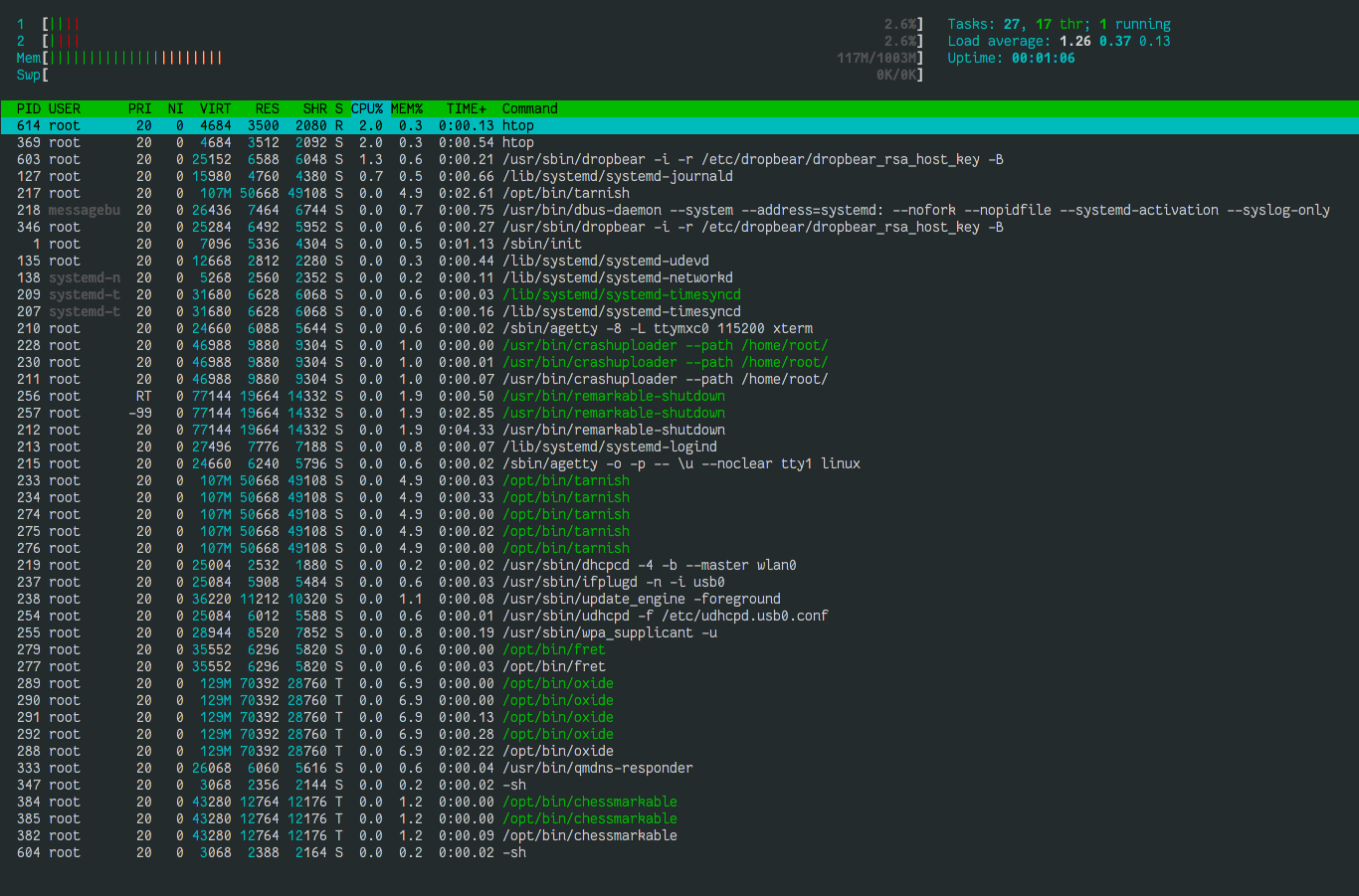
Task: Click the Tasks count line
Action: click(x=1059, y=24)
